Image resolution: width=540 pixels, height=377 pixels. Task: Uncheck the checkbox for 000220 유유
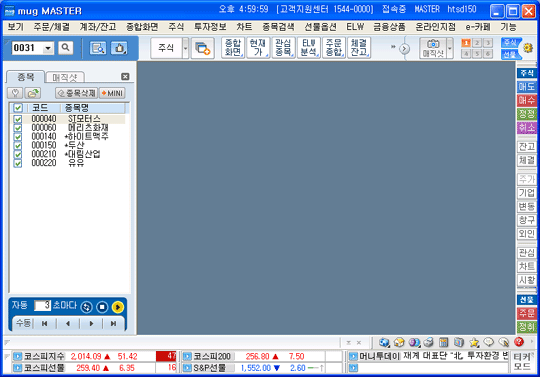(x=18, y=163)
